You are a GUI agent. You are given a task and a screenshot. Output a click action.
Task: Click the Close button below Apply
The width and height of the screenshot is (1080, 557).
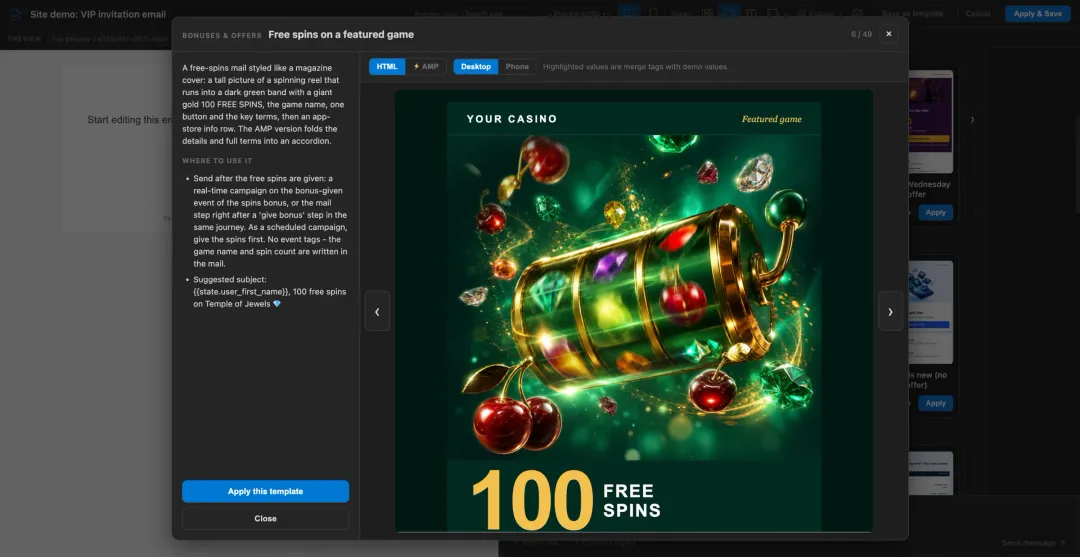265,518
